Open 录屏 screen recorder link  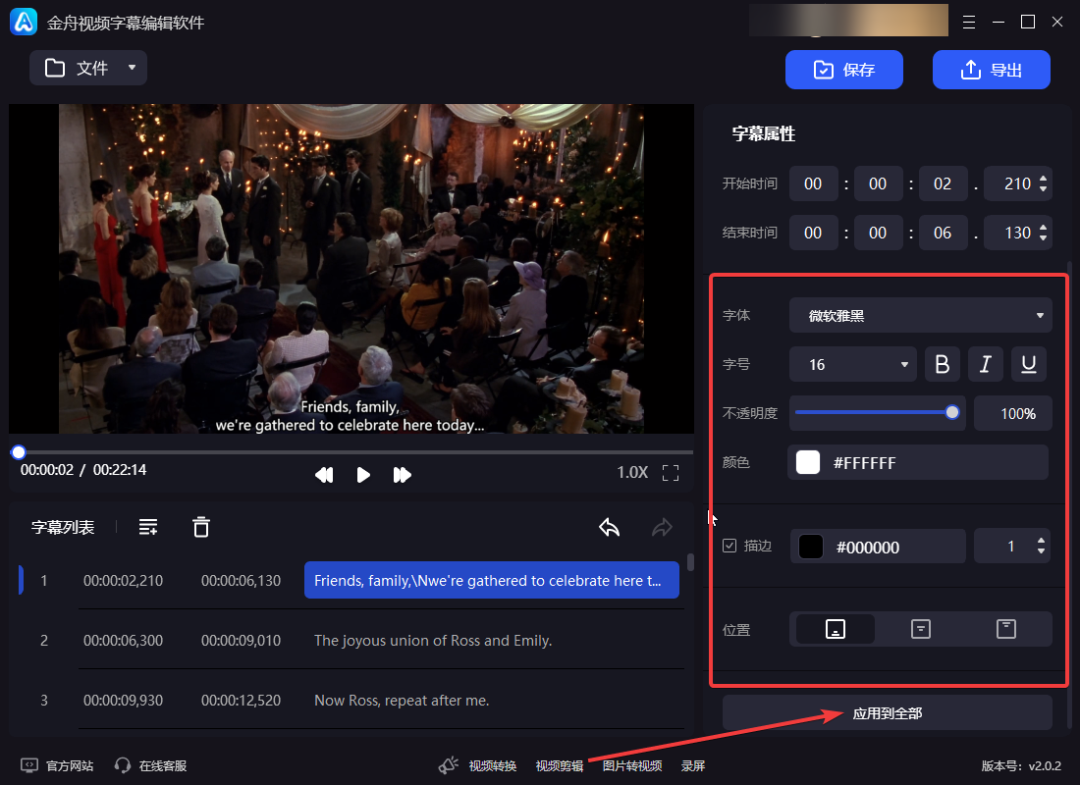pos(693,766)
